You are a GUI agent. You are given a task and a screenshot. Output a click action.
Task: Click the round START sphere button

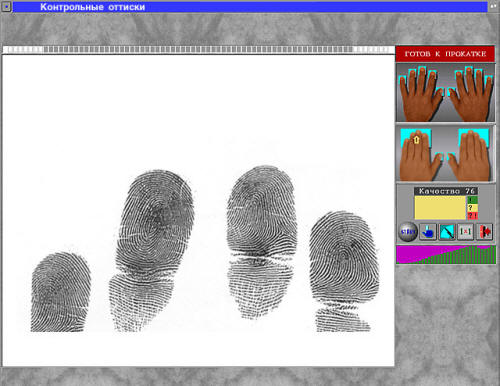click(x=408, y=232)
